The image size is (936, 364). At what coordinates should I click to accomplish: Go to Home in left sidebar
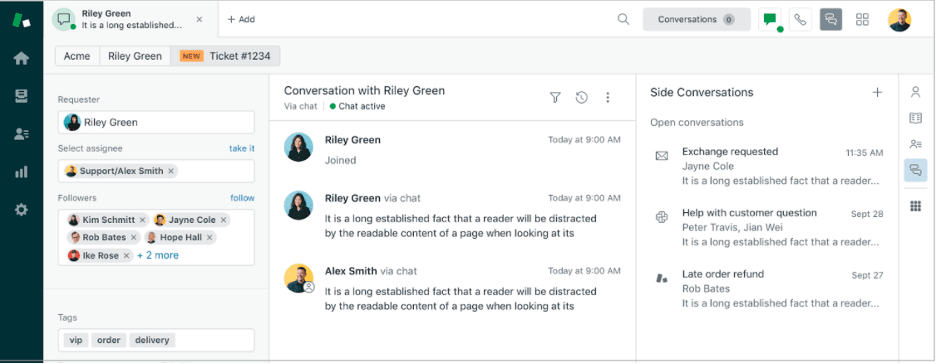(x=21, y=58)
